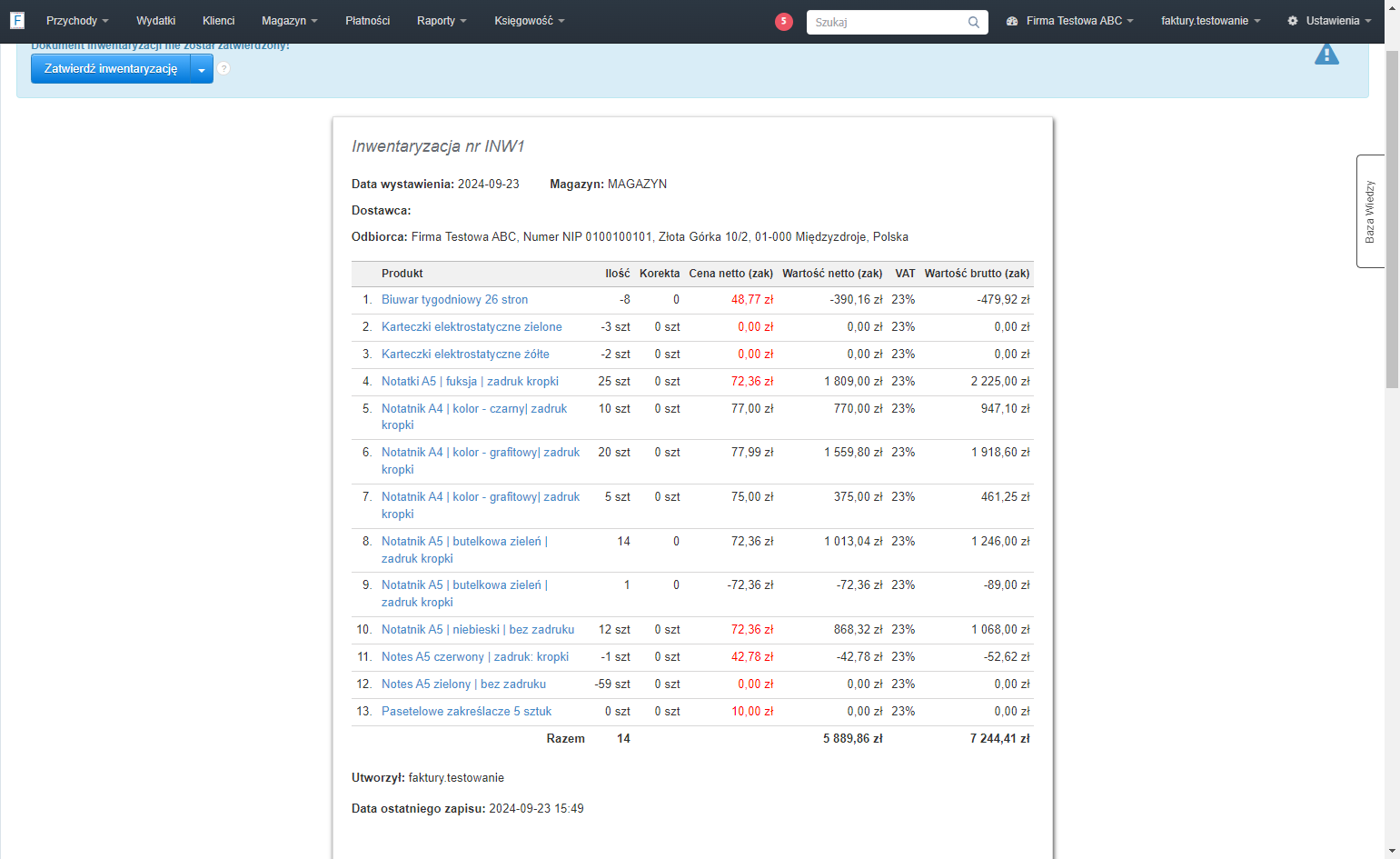Click the Ustawienia gear icon

click(x=1293, y=21)
